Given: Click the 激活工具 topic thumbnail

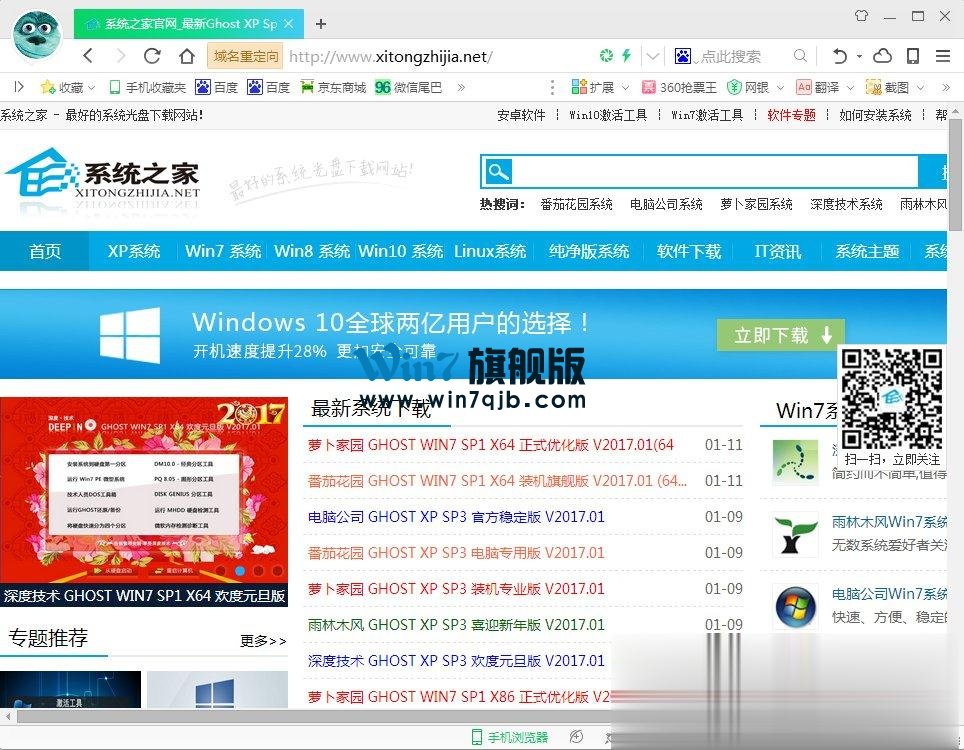Looking at the screenshot, I should click(70, 689).
